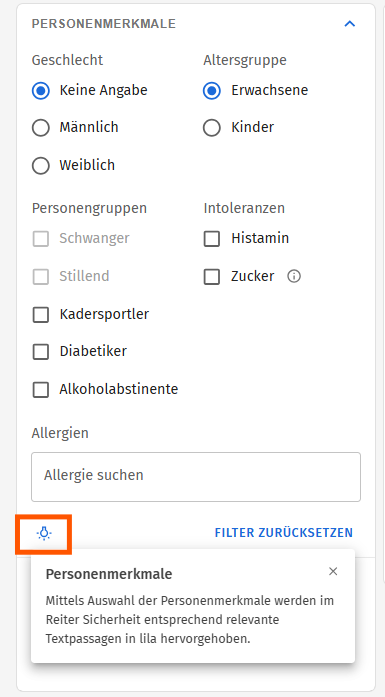Choose Erwachsene as Altersgruppe

pyautogui.click(x=212, y=91)
